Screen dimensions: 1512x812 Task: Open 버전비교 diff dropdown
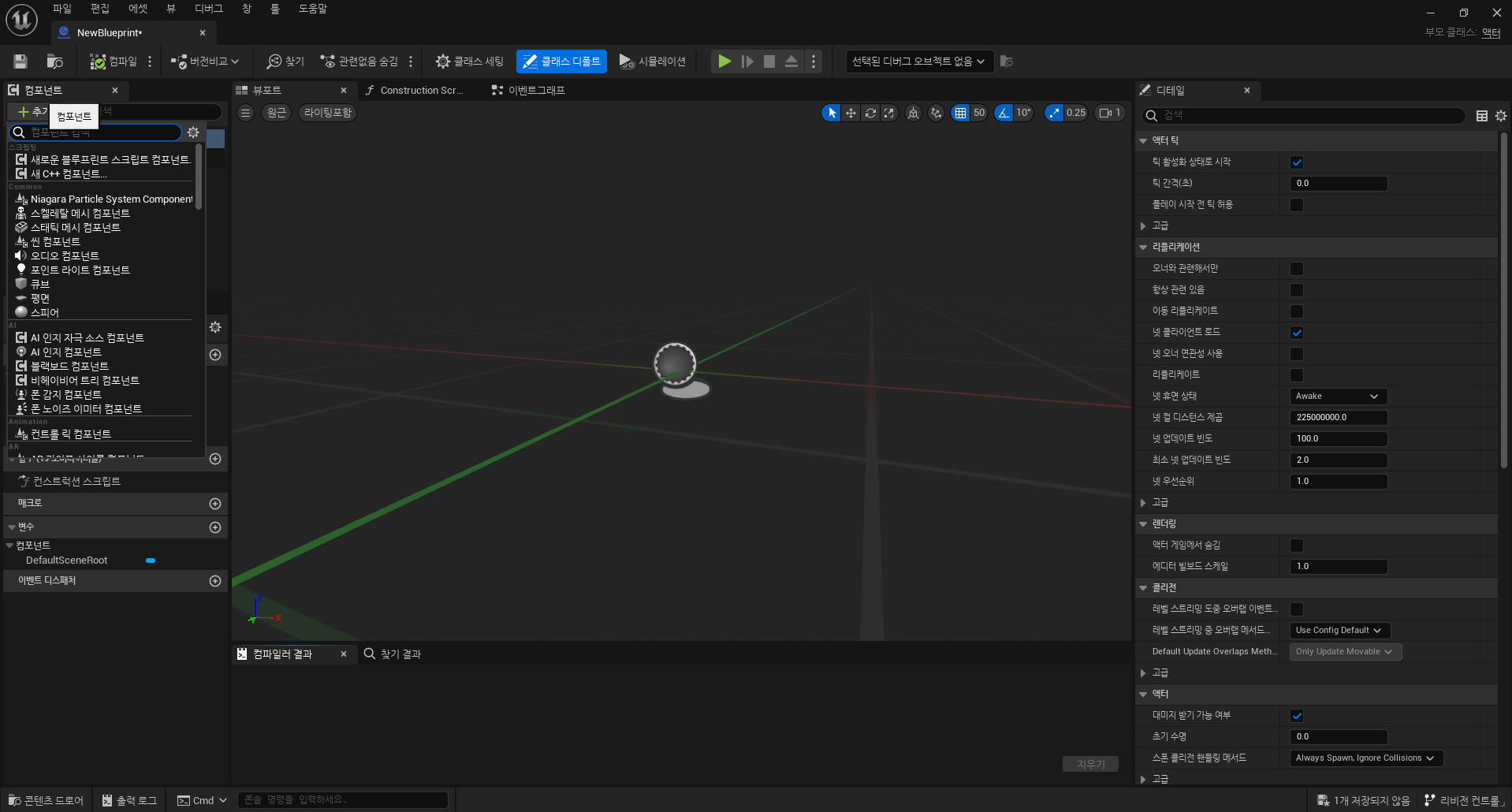(x=205, y=61)
